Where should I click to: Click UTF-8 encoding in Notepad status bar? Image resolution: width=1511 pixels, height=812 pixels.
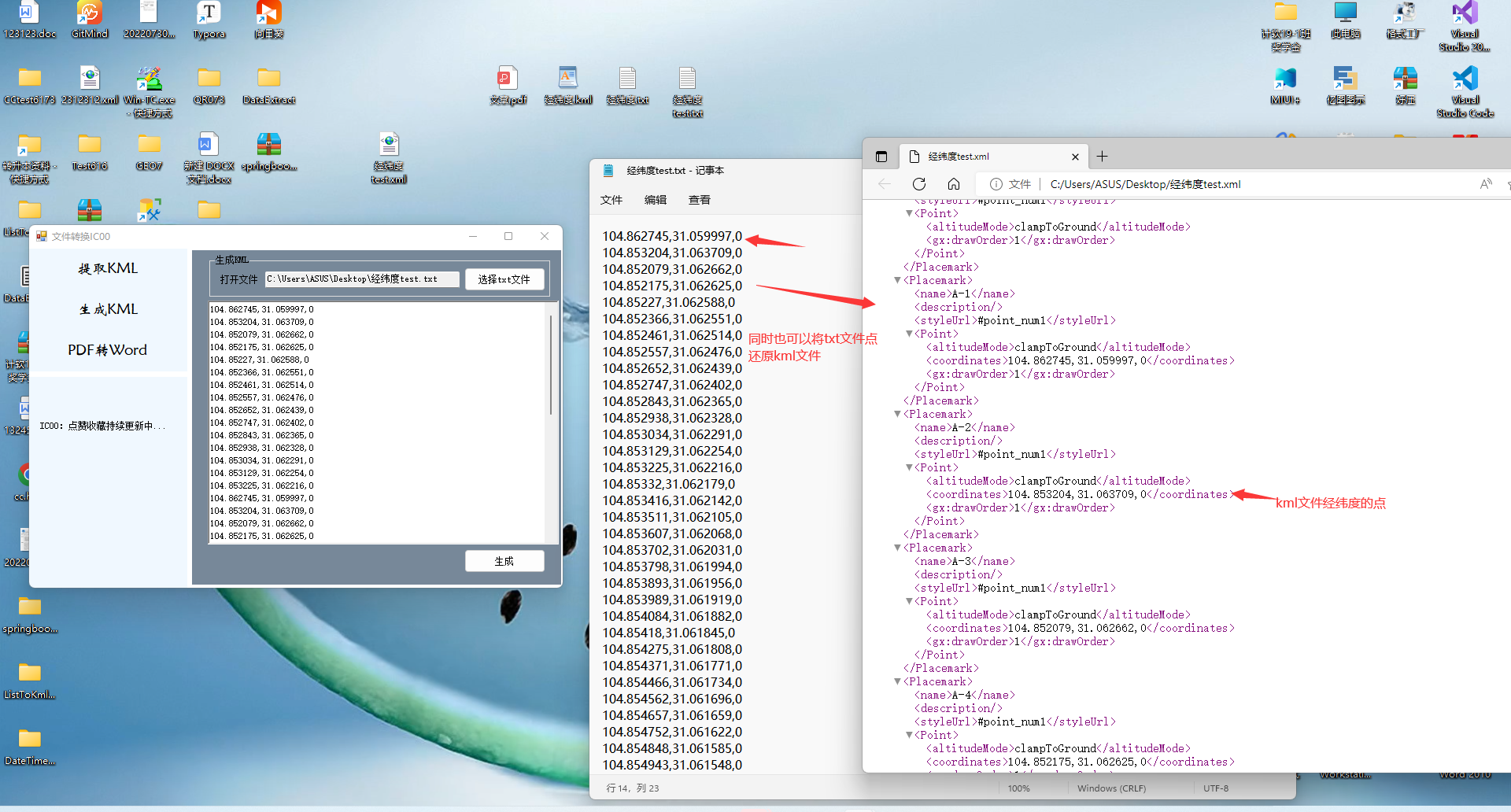tap(1216, 788)
